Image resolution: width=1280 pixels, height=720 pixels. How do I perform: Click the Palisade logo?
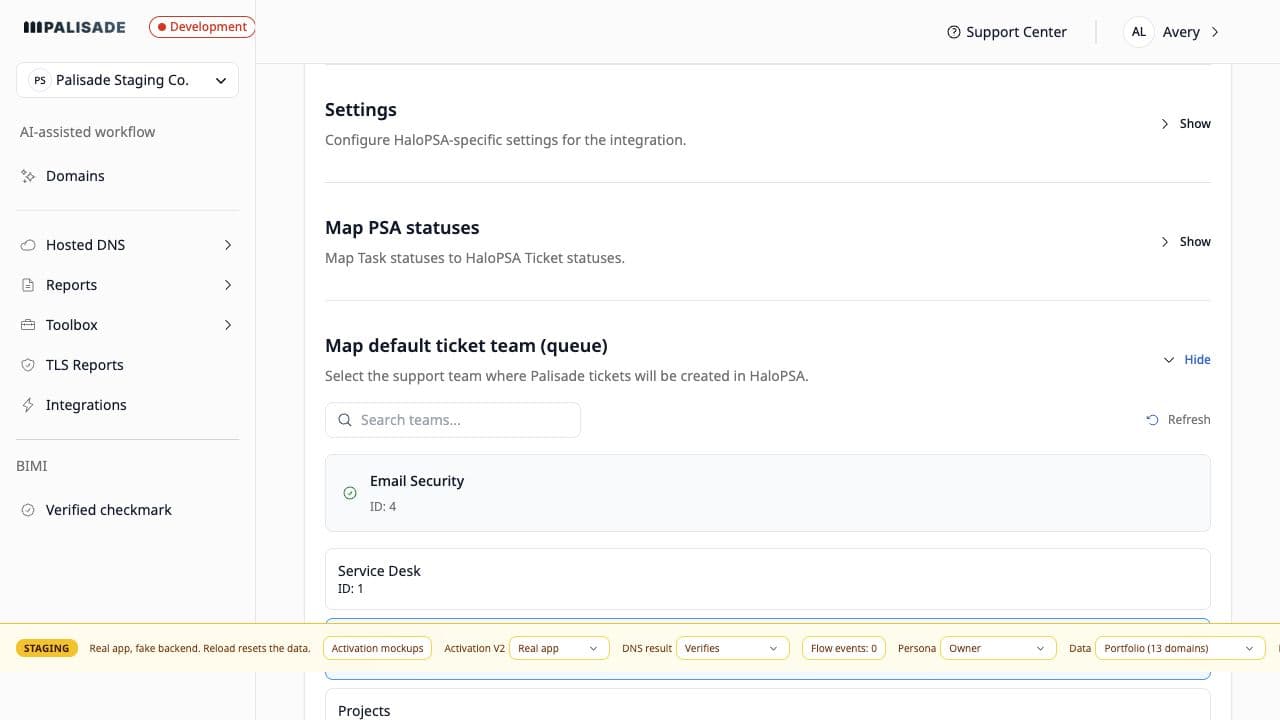pos(75,27)
